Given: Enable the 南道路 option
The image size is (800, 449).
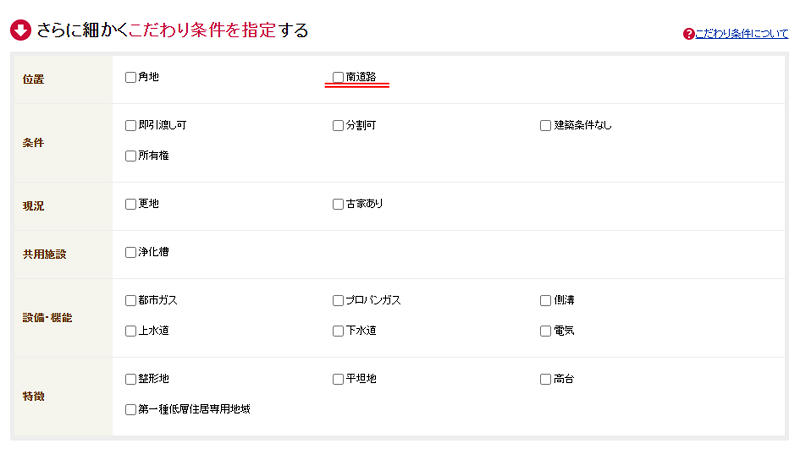Looking at the screenshot, I should [338, 77].
